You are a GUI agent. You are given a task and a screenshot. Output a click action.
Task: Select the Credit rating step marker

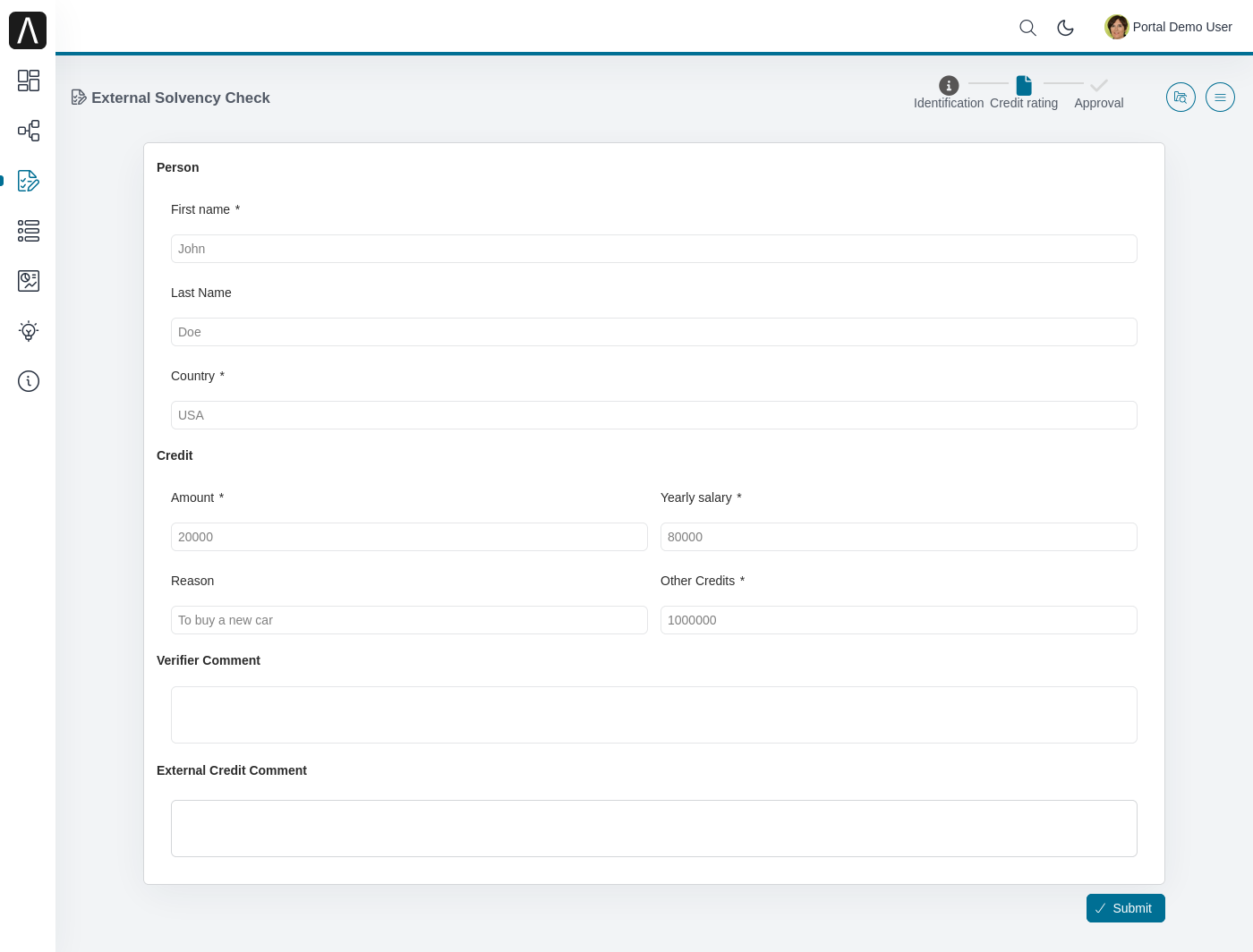click(1024, 85)
